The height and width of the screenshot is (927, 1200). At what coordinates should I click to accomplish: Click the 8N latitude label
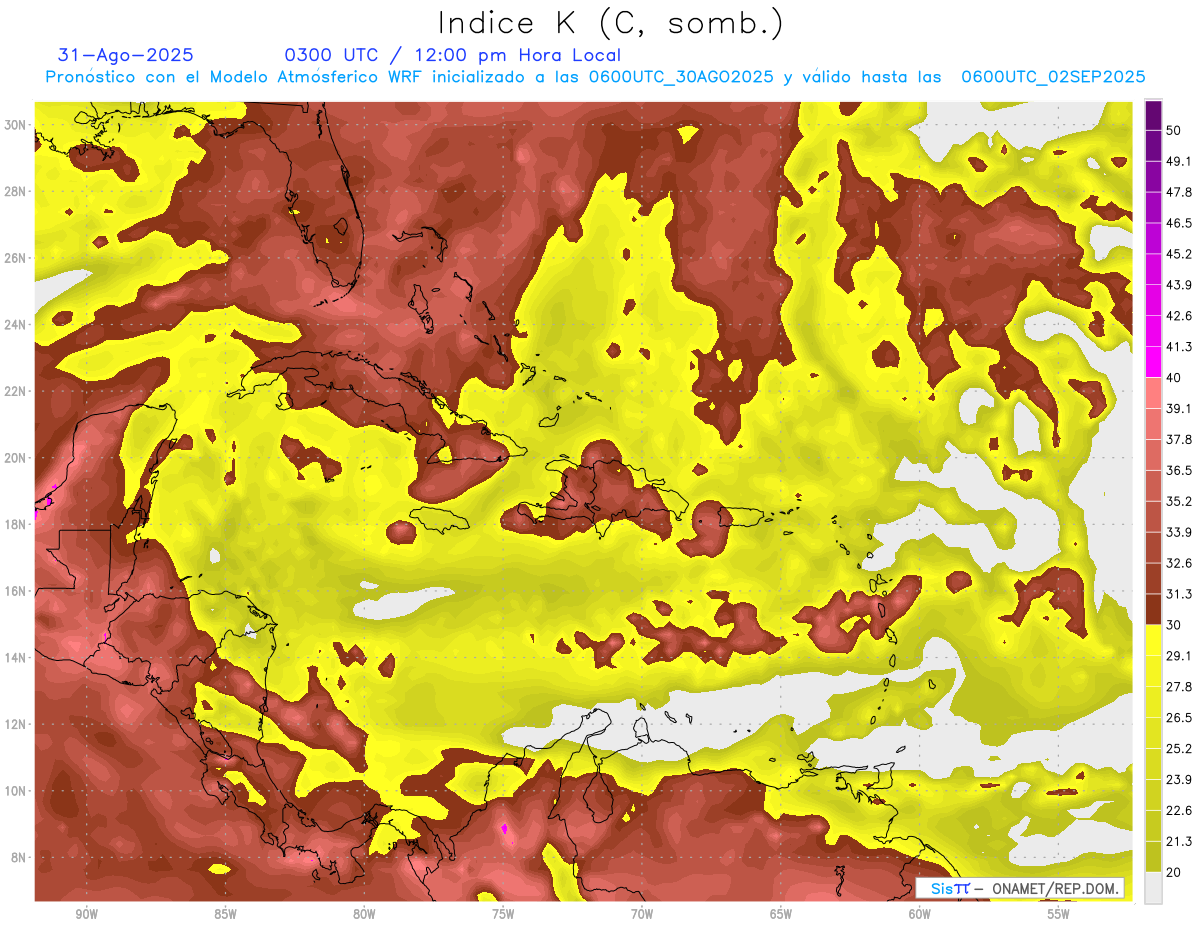17,857
